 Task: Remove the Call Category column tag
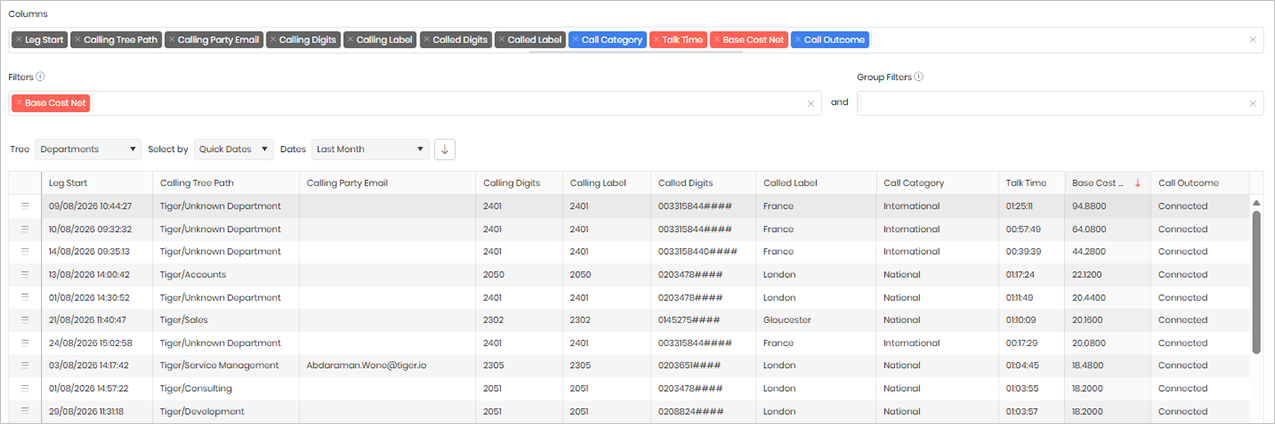[x=575, y=40]
